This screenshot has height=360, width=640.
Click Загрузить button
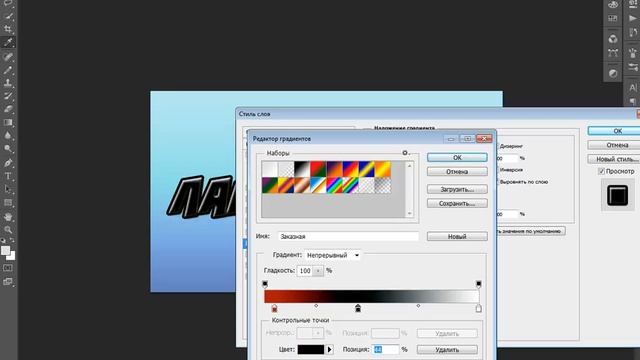click(x=457, y=189)
